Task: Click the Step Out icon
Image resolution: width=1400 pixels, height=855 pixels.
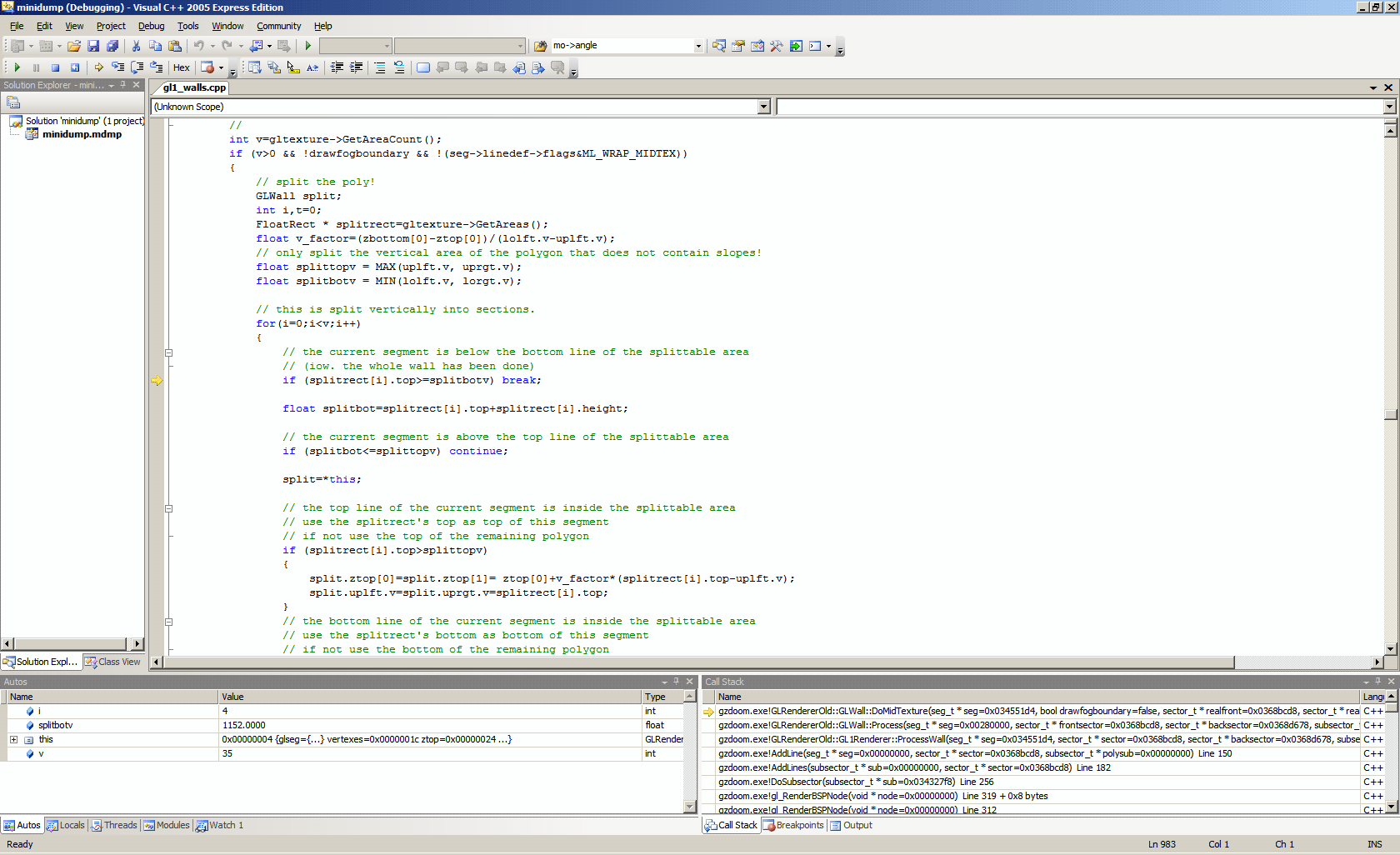Action: [x=157, y=67]
